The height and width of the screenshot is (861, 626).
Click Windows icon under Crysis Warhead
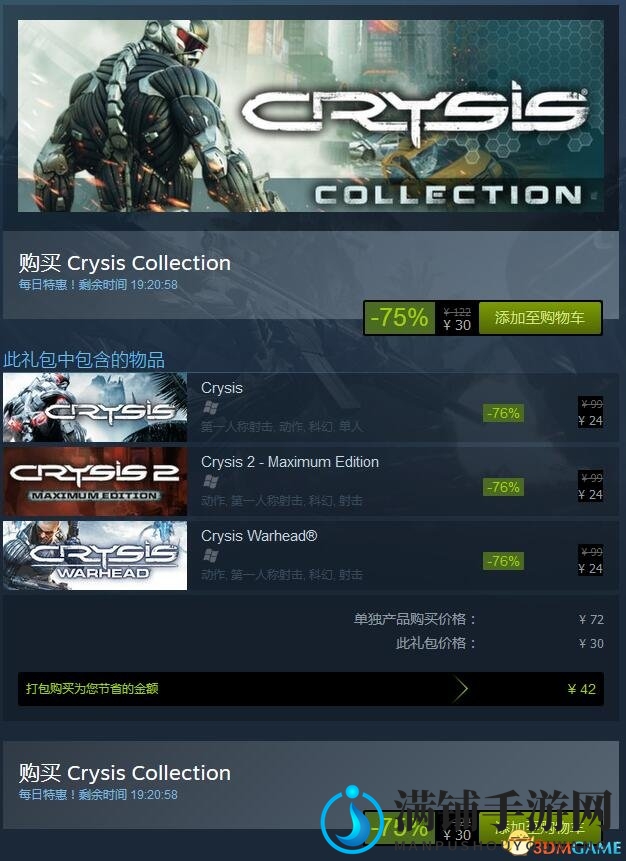point(210,556)
